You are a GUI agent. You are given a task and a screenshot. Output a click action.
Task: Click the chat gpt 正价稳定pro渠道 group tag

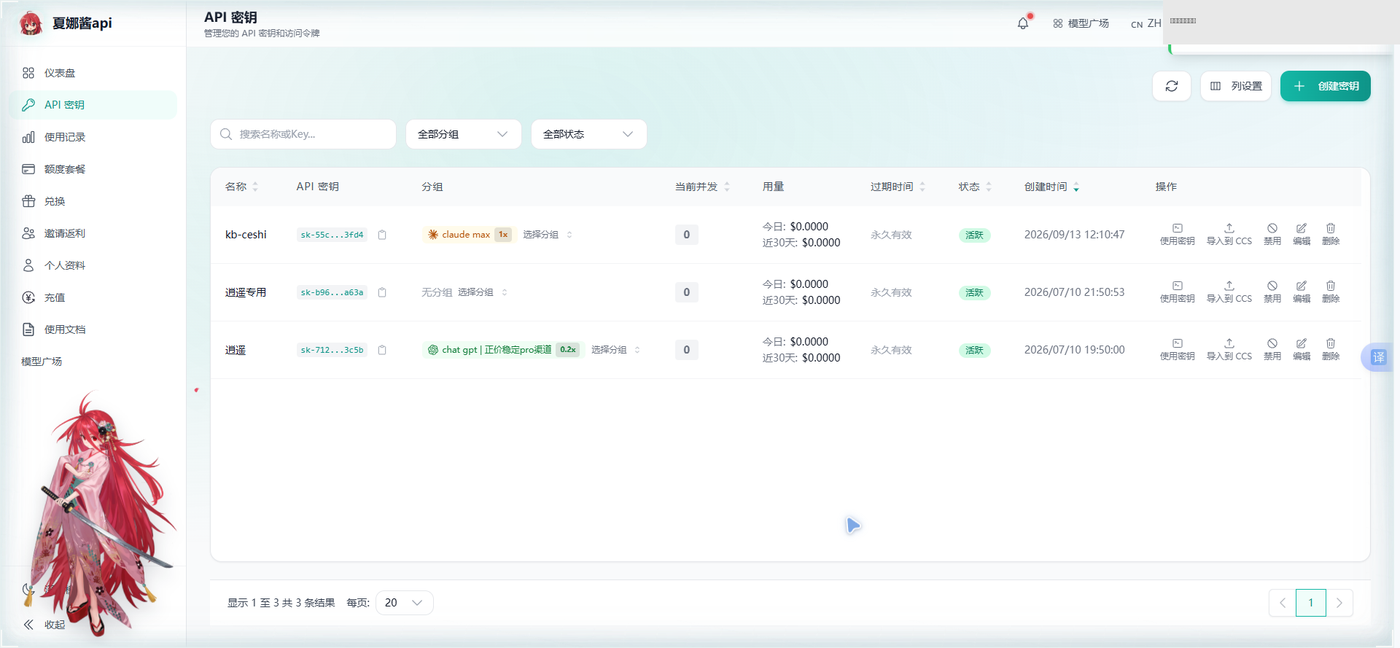(503, 350)
